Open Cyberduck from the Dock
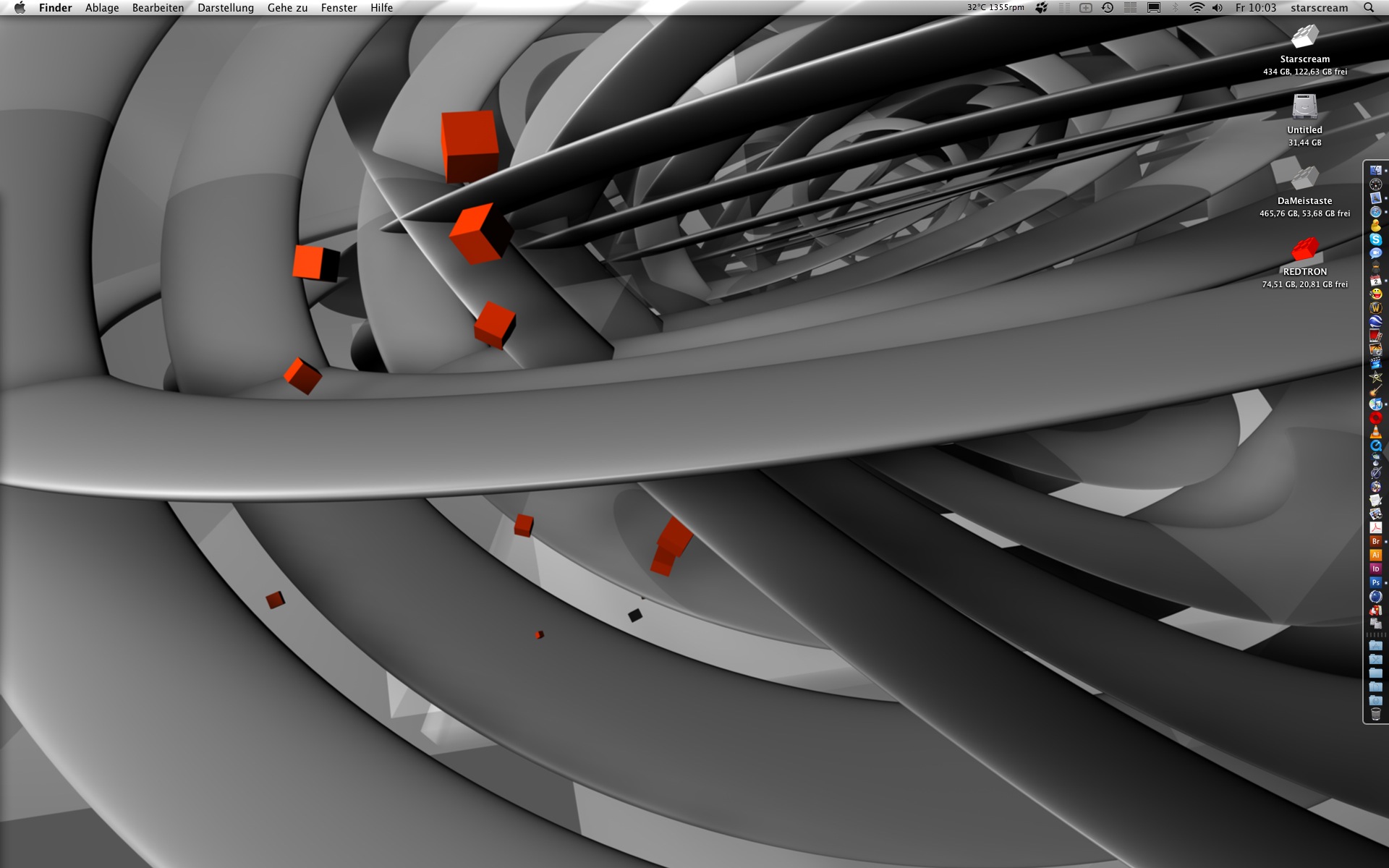The image size is (1389, 868). point(1376,225)
